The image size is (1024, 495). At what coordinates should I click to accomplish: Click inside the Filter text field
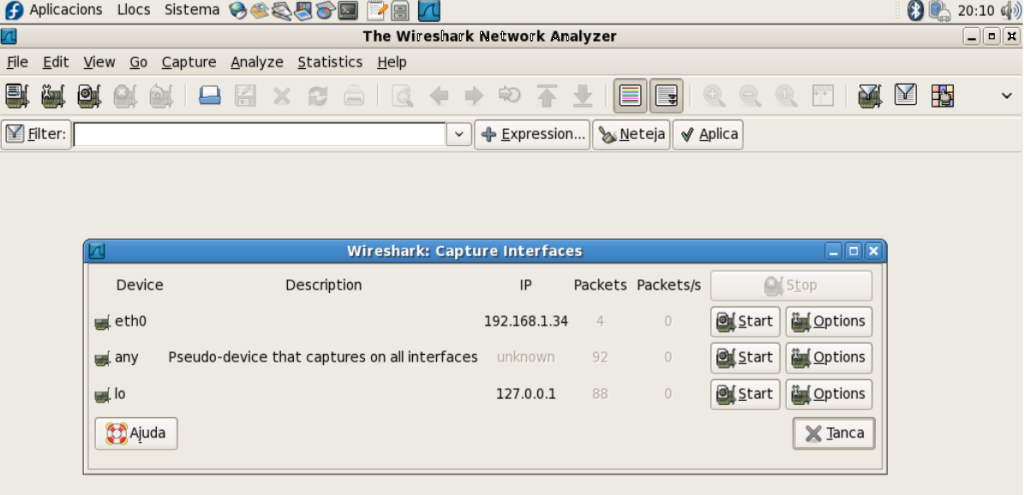pyautogui.click(x=259, y=134)
